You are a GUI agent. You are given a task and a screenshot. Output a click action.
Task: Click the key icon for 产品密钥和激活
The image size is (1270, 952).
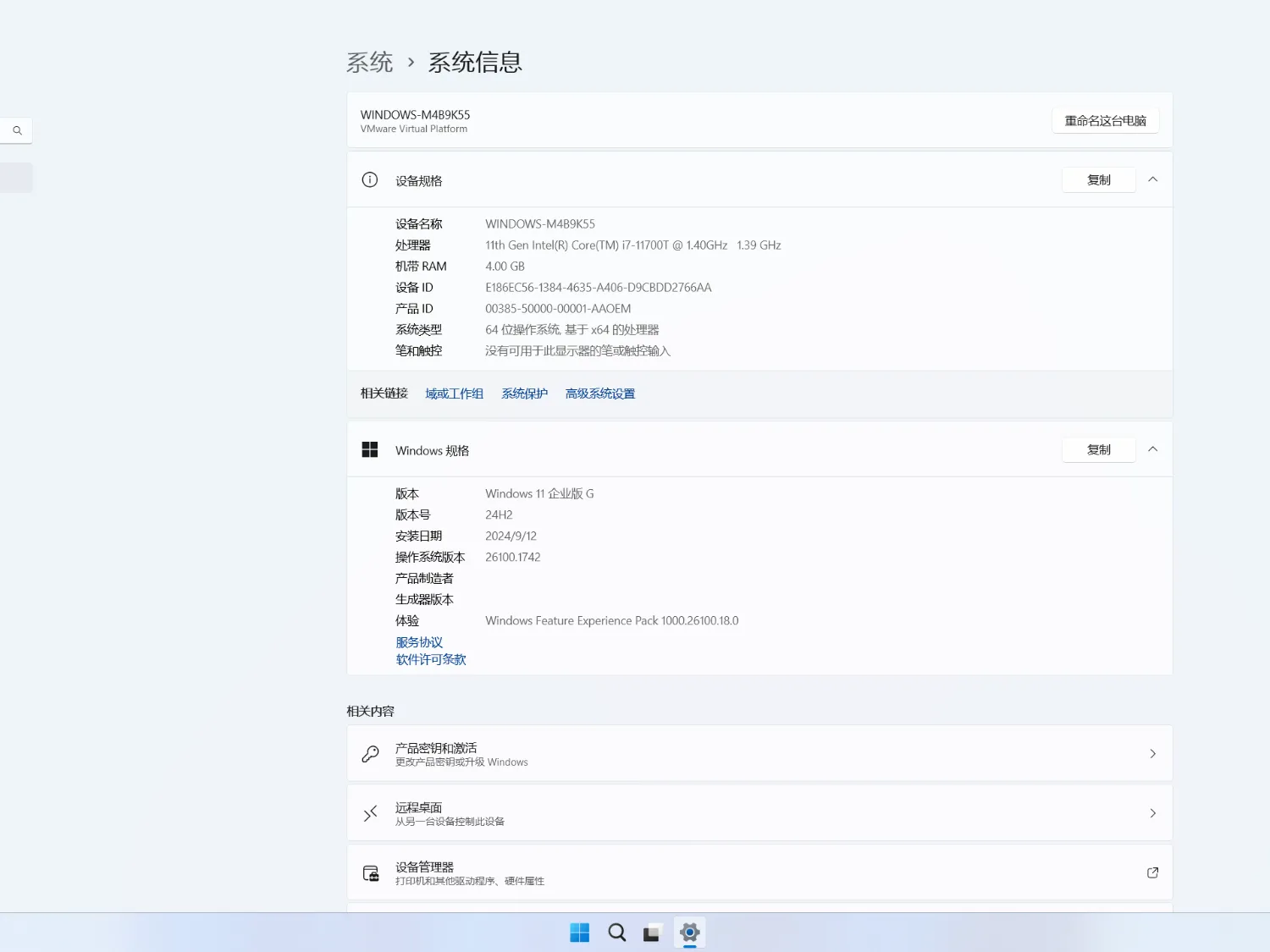click(370, 753)
